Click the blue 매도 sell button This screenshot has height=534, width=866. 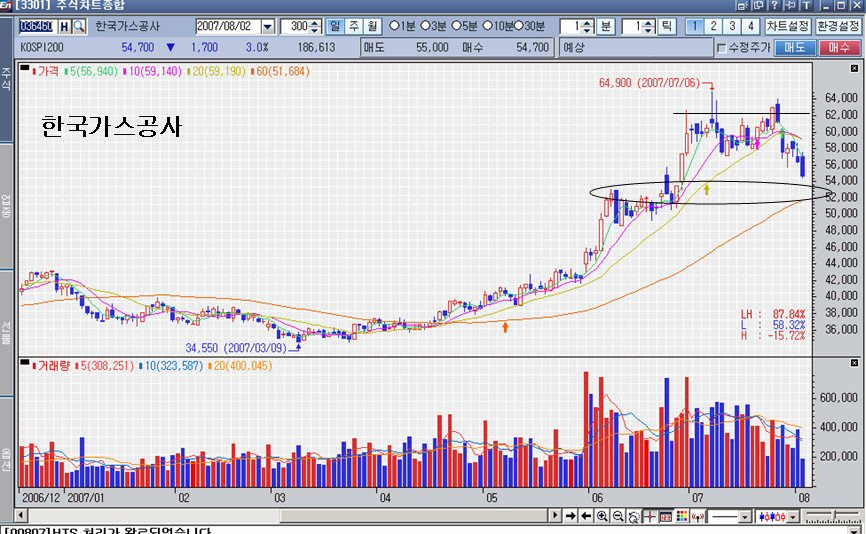point(795,48)
